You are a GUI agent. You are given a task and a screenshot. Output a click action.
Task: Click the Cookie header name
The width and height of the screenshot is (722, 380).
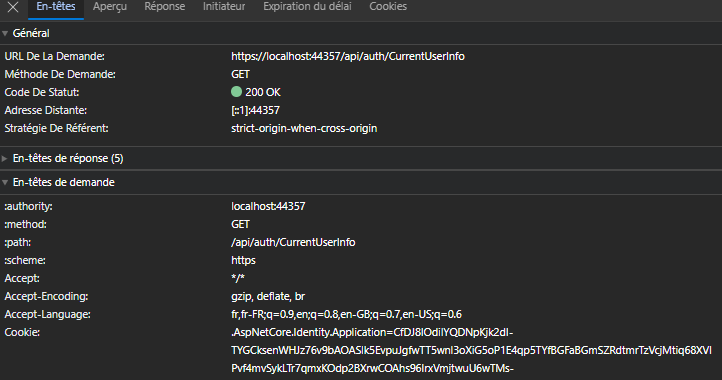(x=22, y=332)
